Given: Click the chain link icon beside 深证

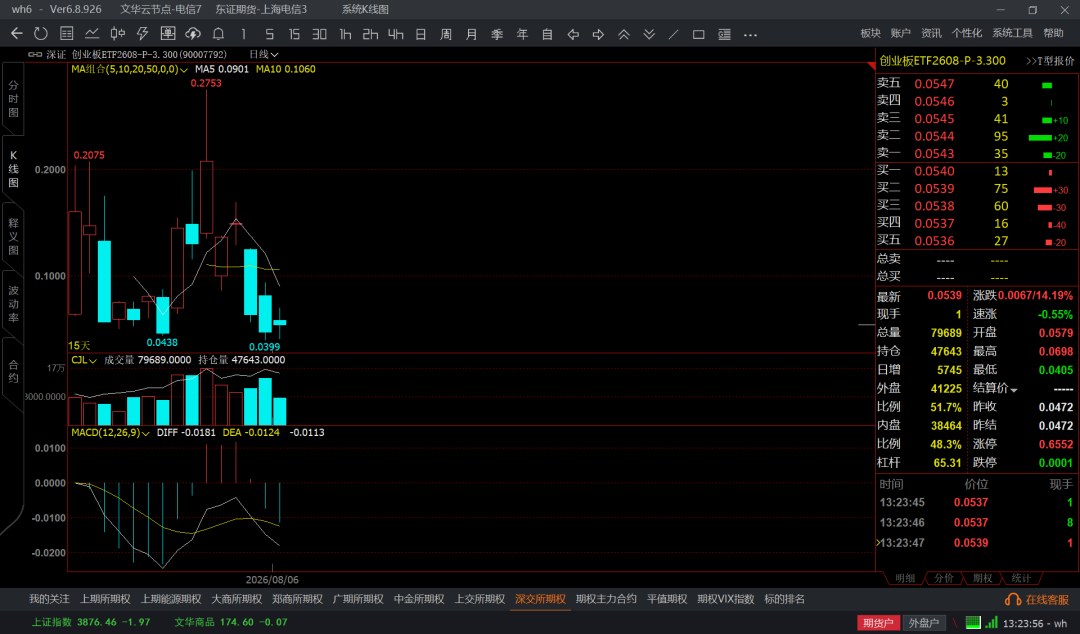Looking at the screenshot, I should click(34, 54).
